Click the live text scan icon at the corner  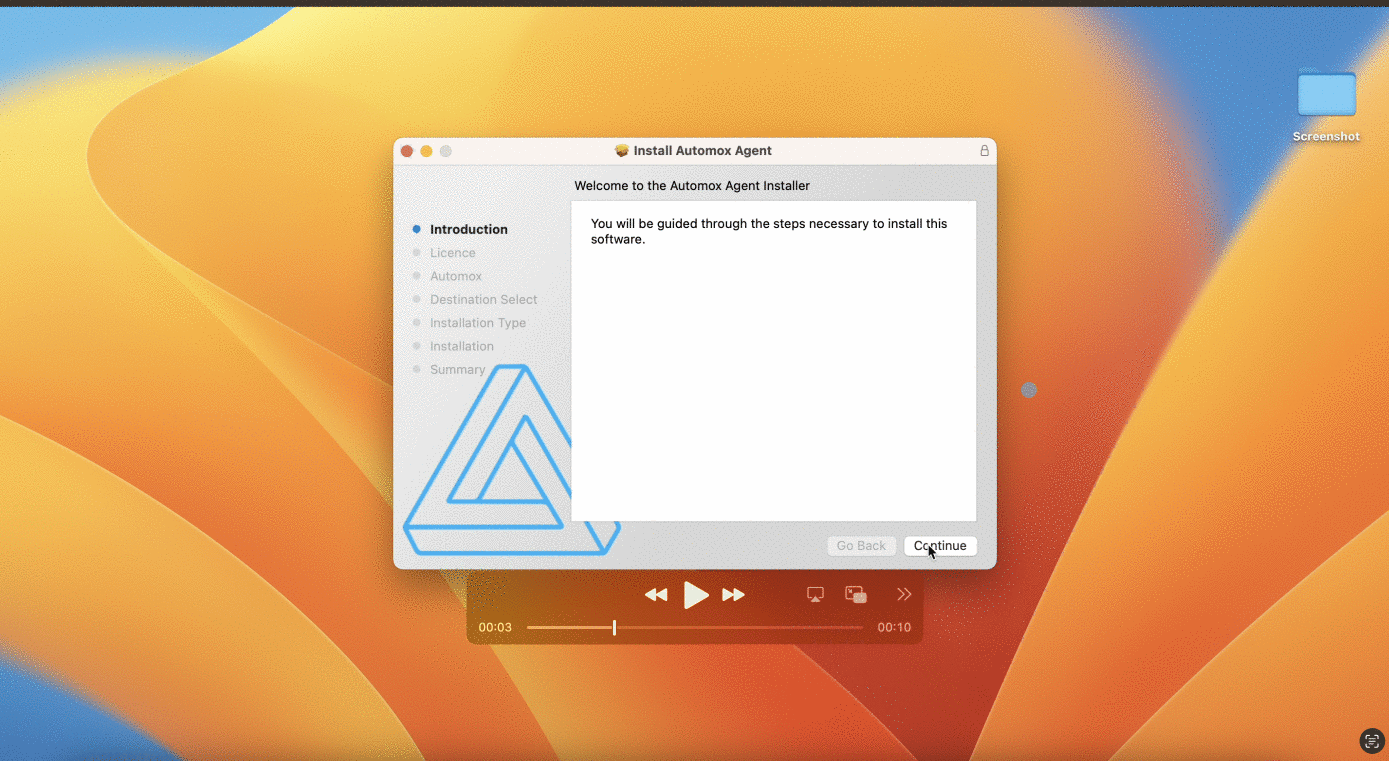[1371, 741]
